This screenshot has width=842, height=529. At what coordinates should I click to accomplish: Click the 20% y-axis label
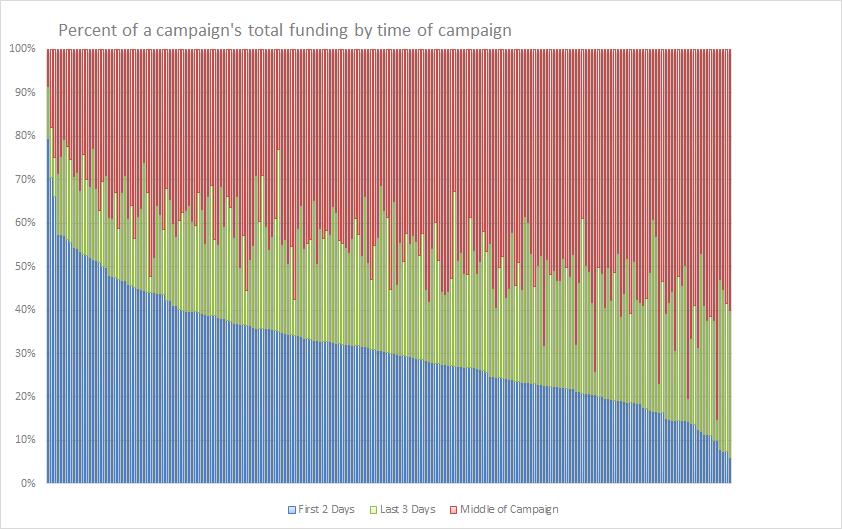click(24, 397)
